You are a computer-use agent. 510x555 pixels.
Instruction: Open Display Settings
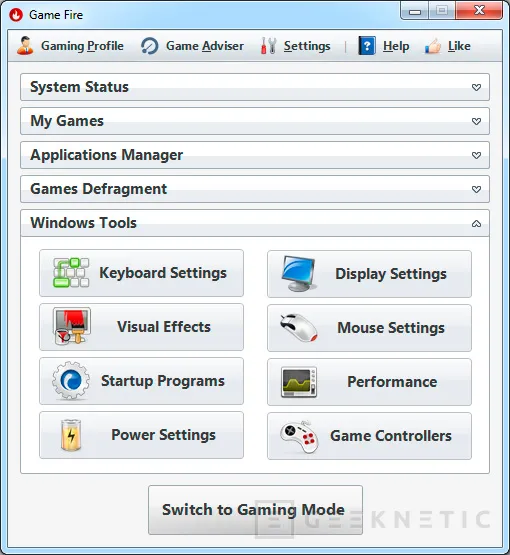[x=369, y=274]
